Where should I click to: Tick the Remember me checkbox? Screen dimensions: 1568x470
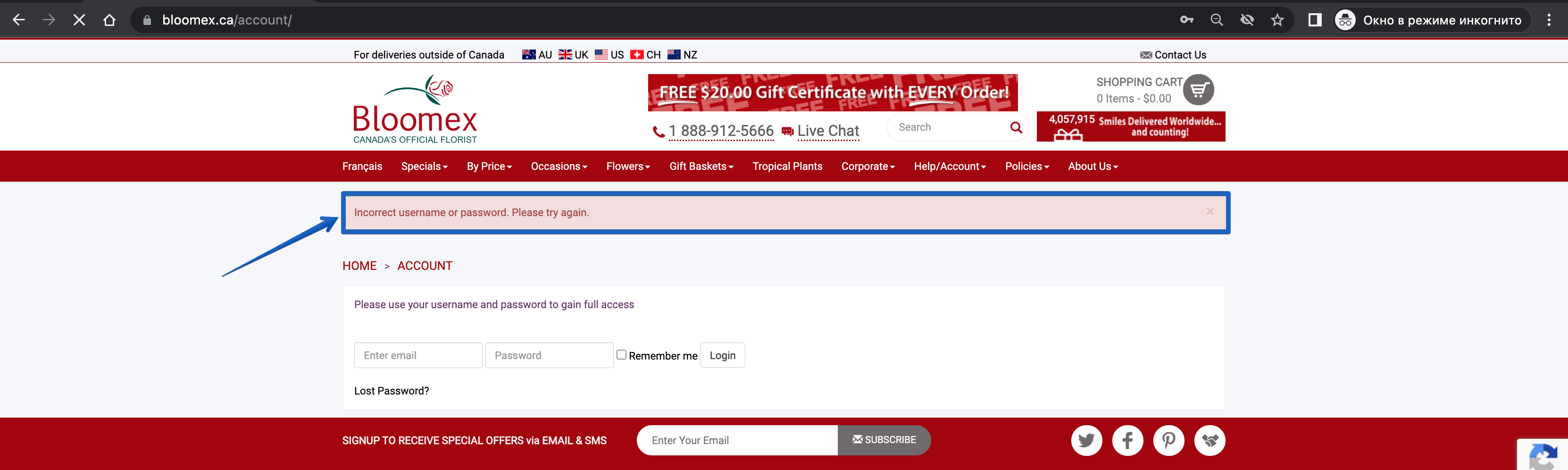pyautogui.click(x=621, y=354)
